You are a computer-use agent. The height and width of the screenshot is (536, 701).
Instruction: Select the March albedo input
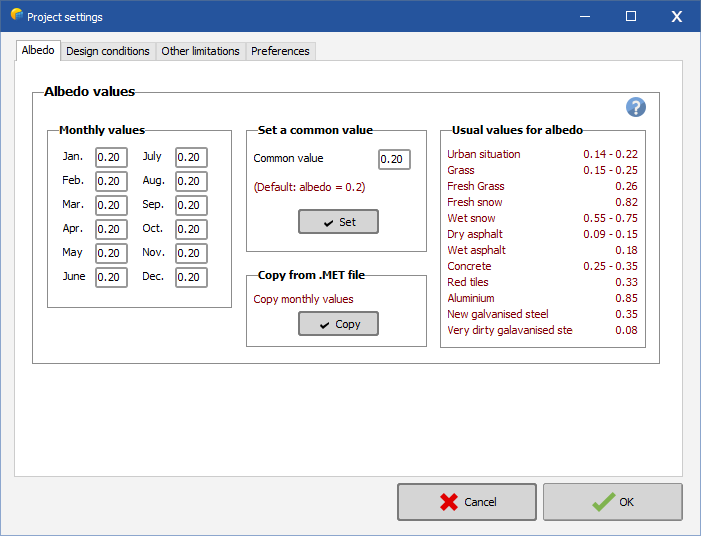point(111,205)
